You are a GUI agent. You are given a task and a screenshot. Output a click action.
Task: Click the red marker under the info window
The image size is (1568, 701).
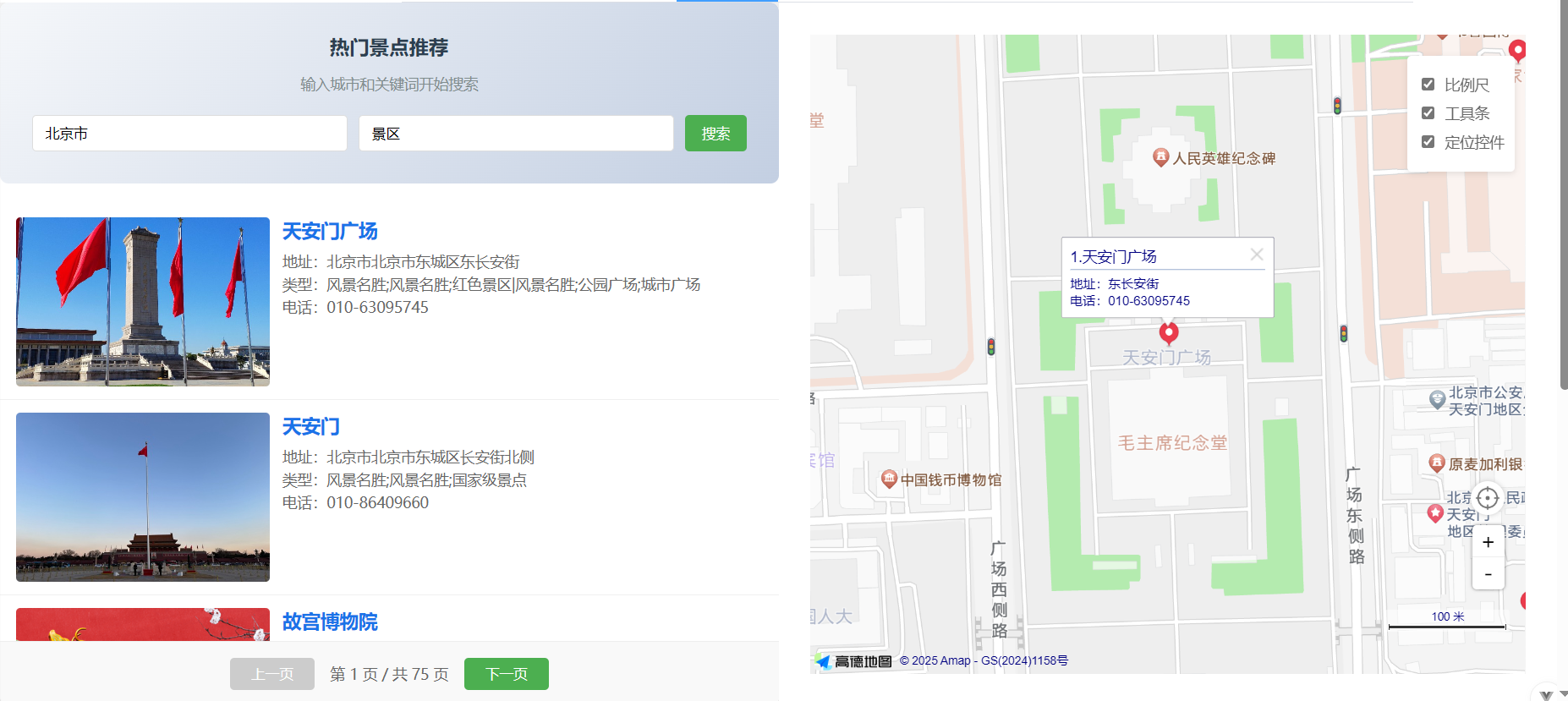(1169, 333)
